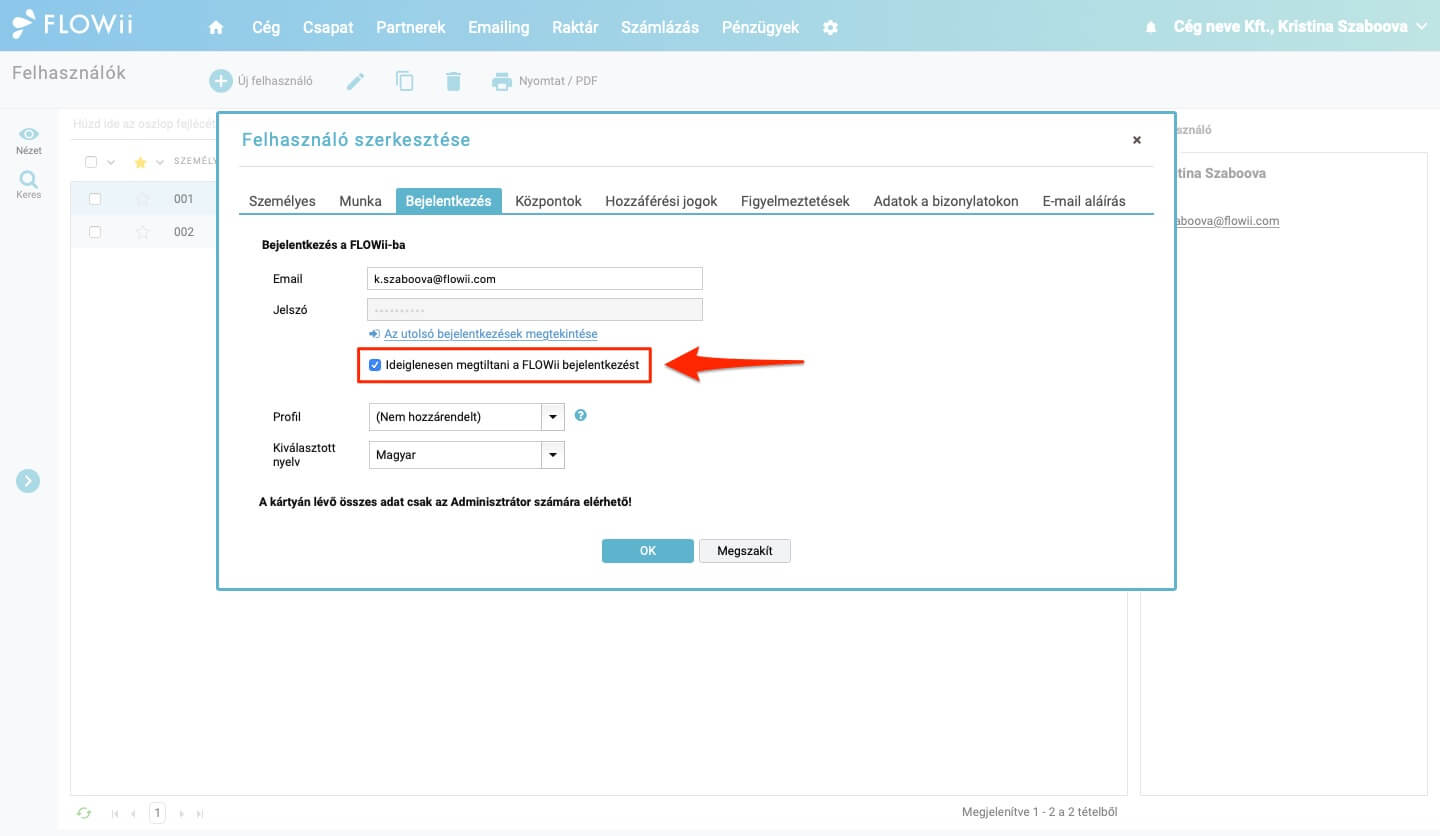Viewport: 1440px width, 836px height.
Task: Star the user row 001
Action: (143, 199)
